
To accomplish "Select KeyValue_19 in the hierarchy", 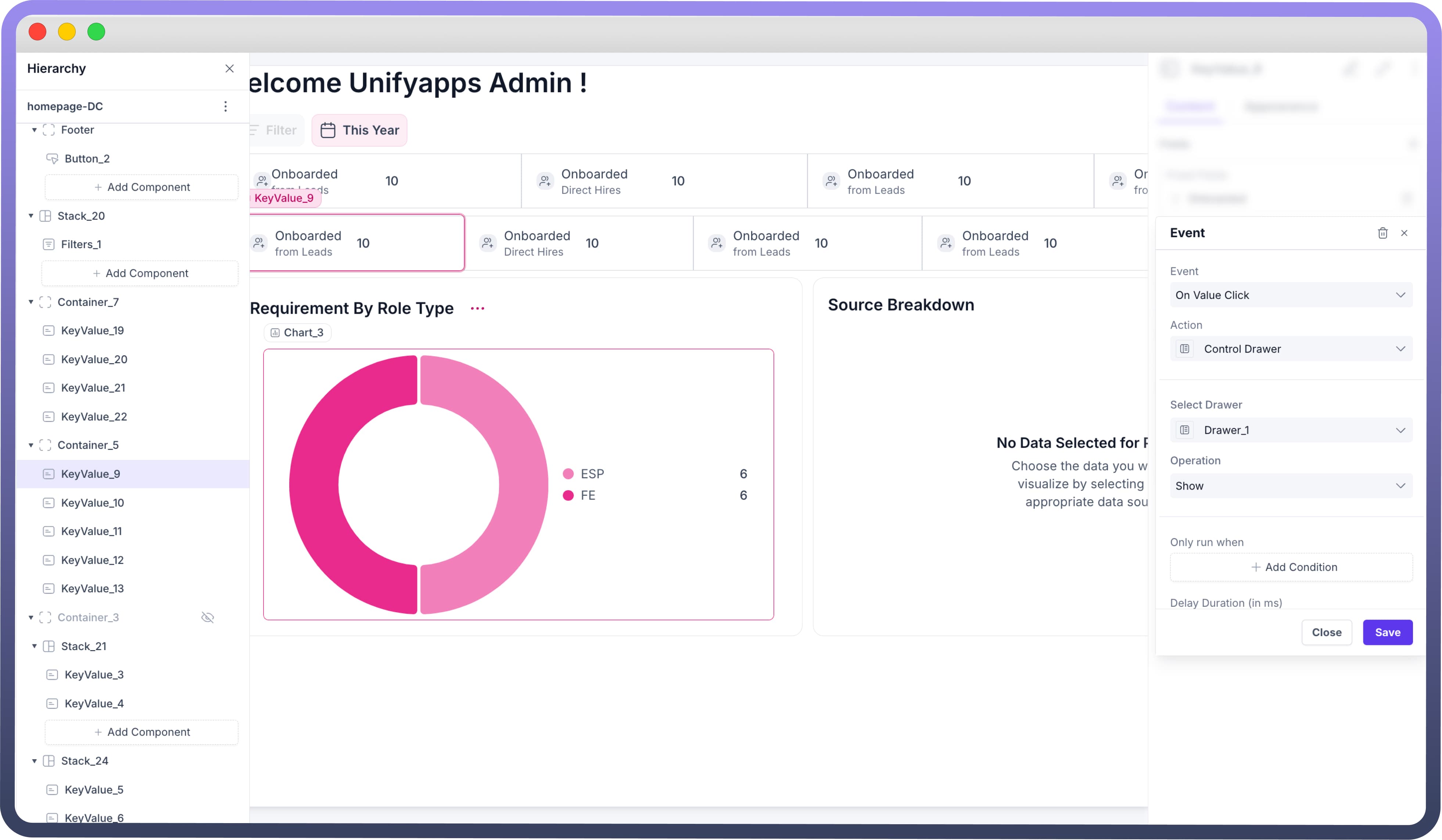I will 92,331.
